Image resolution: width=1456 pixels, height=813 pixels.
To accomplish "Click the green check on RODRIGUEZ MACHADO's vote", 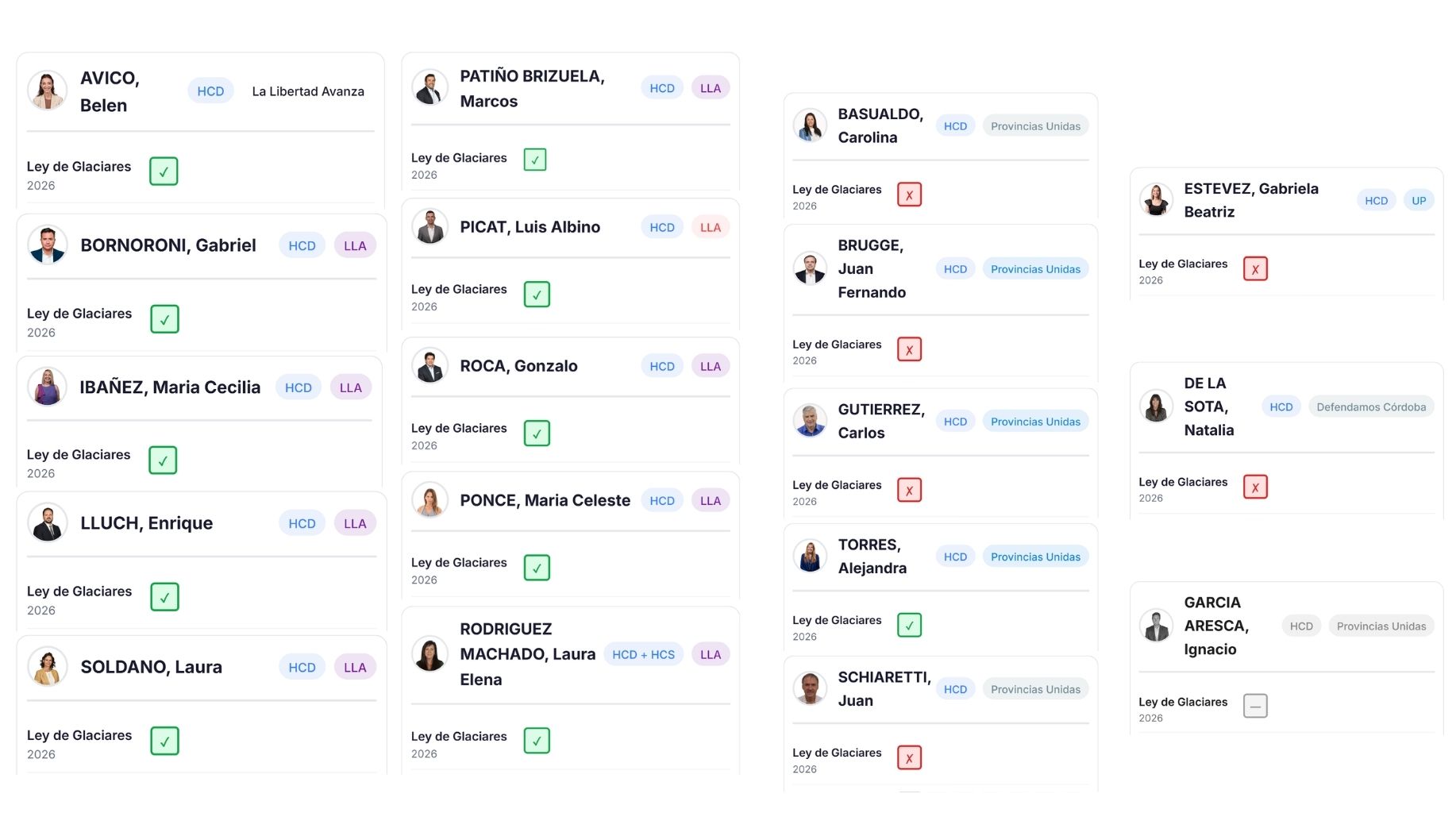I will click(537, 740).
